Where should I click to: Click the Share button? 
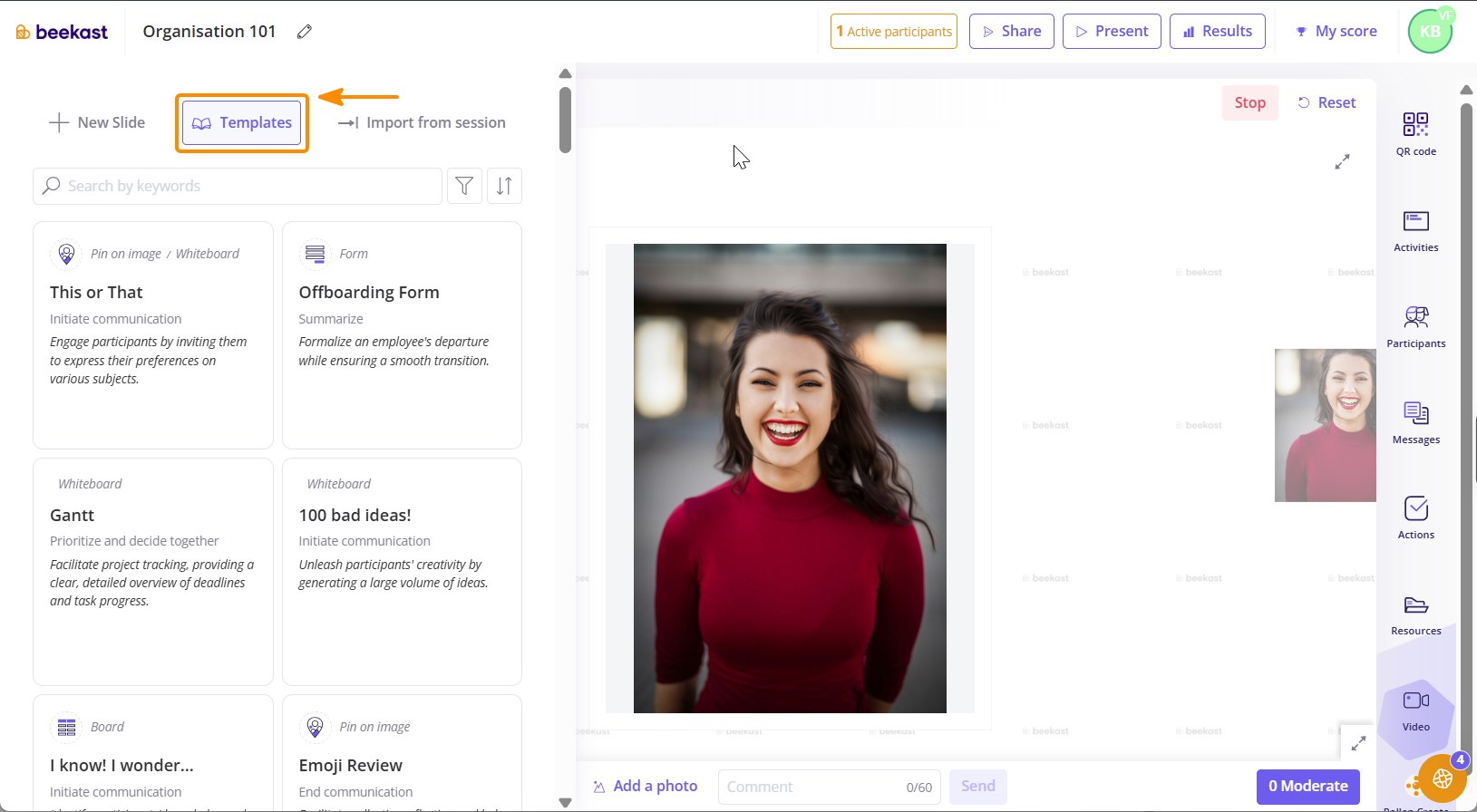(x=1011, y=31)
